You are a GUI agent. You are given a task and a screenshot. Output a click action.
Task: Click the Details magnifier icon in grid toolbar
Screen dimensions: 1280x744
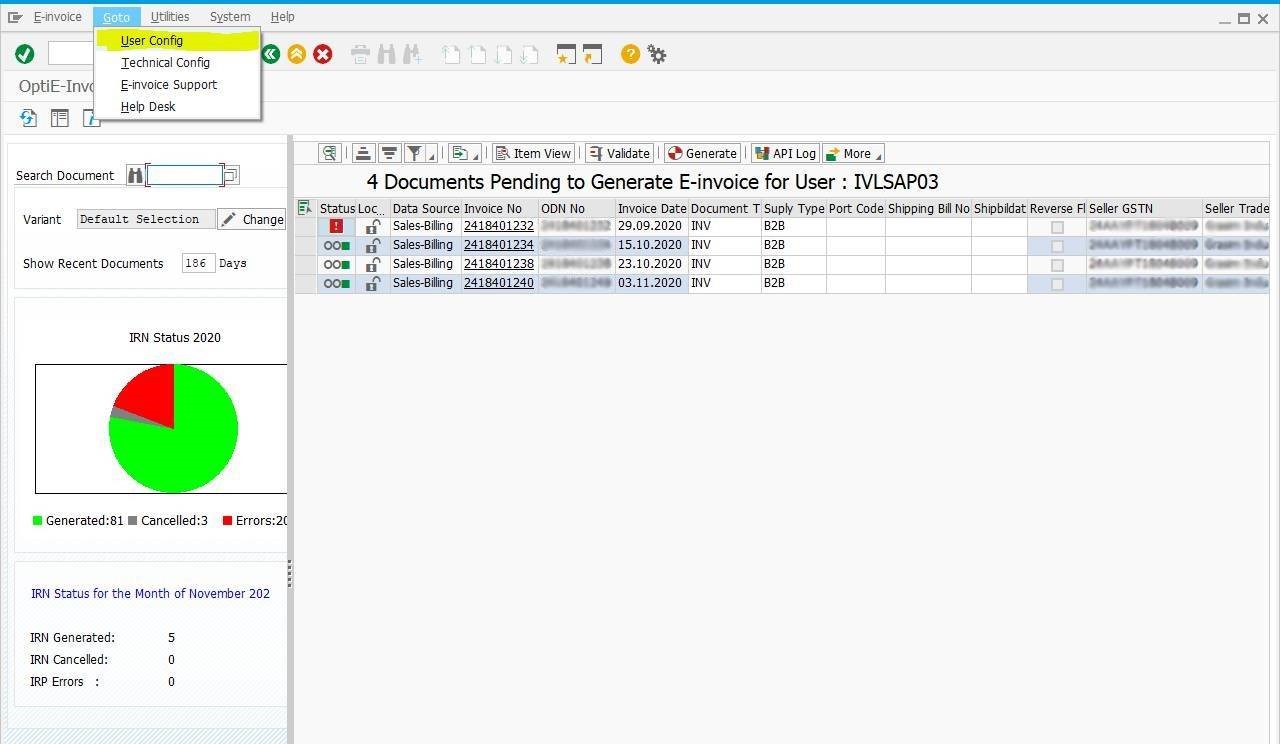tap(330, 153)
